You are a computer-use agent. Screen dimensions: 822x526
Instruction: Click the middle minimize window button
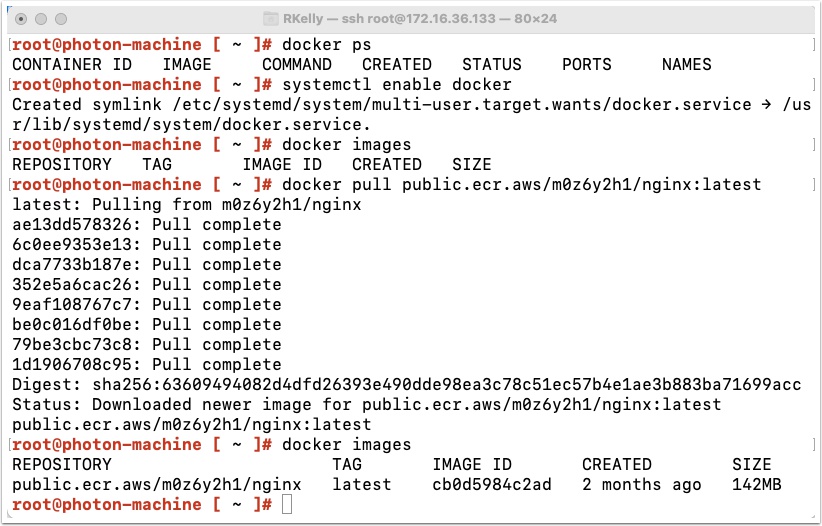41,19
